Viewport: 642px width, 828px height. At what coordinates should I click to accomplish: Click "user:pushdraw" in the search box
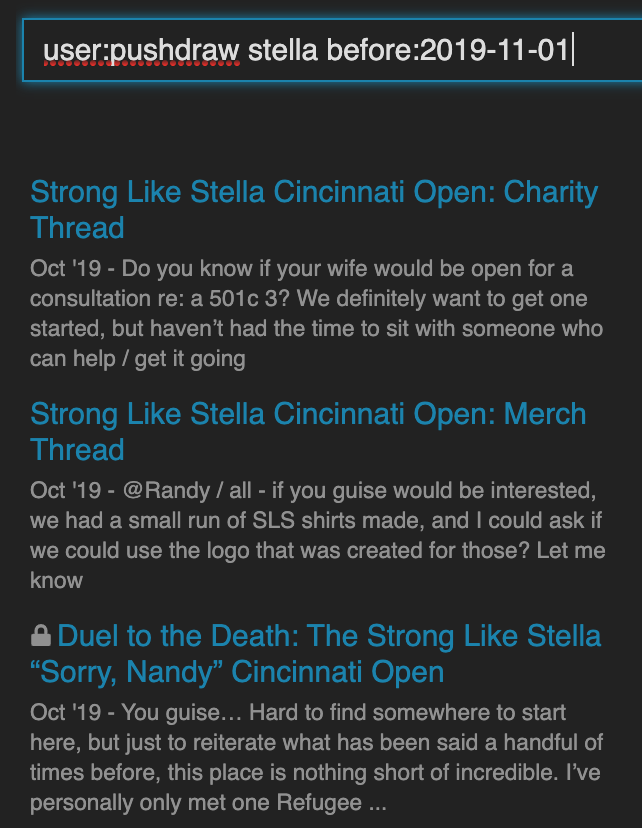click(140, 50)
